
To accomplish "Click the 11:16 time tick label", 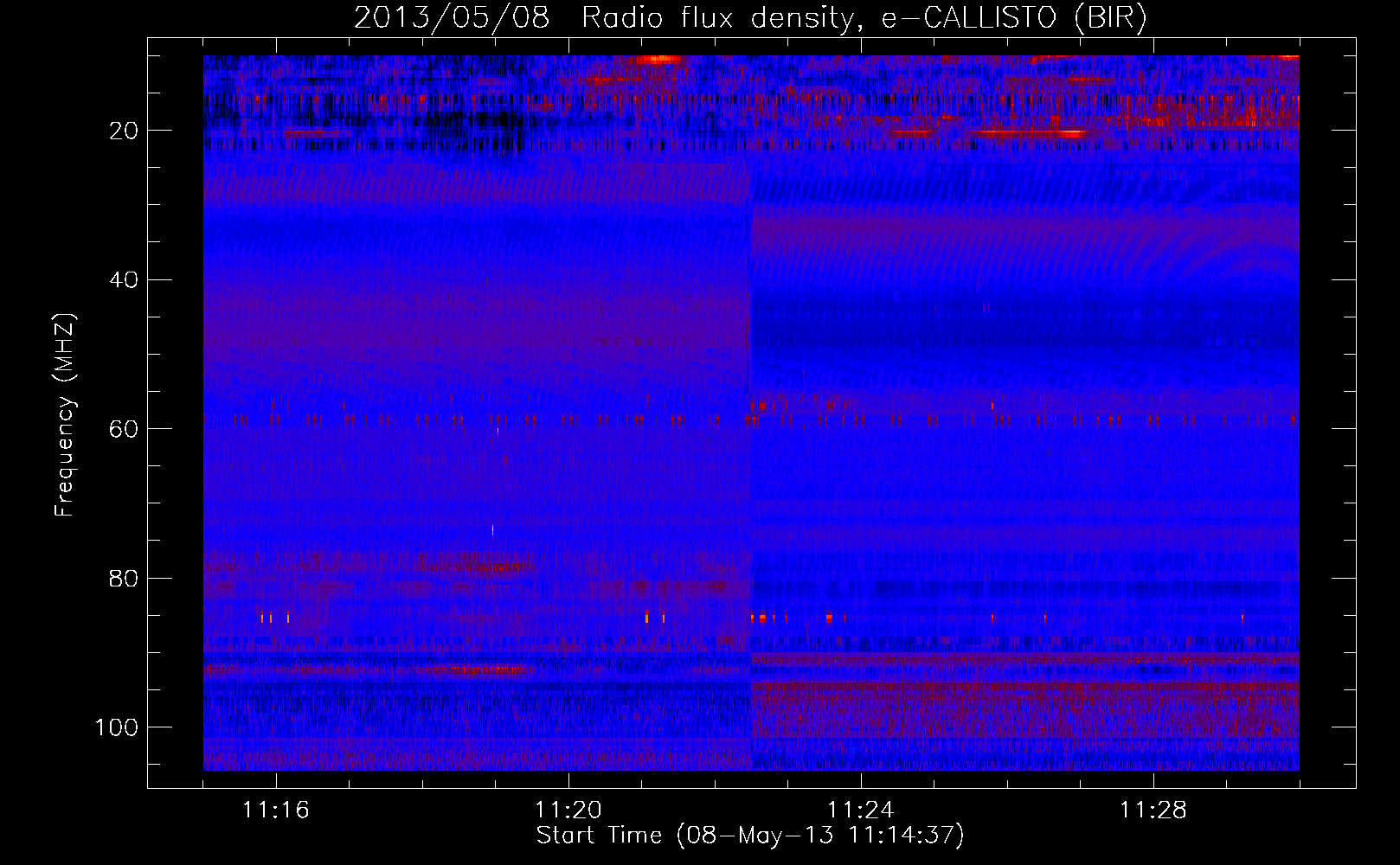I will pos(276,811).
